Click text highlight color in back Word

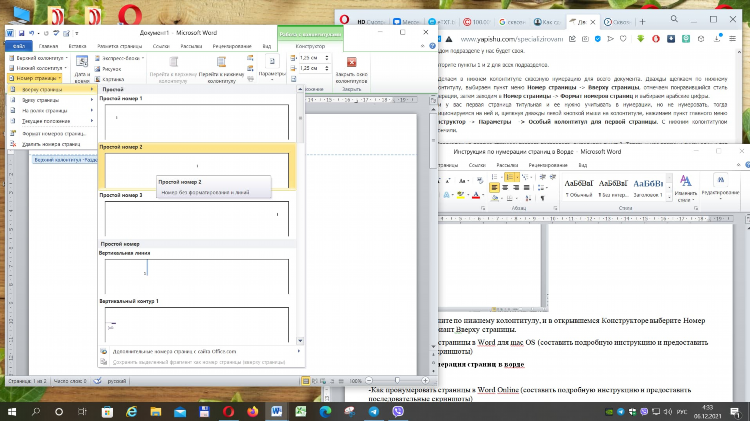click(460, 195)
